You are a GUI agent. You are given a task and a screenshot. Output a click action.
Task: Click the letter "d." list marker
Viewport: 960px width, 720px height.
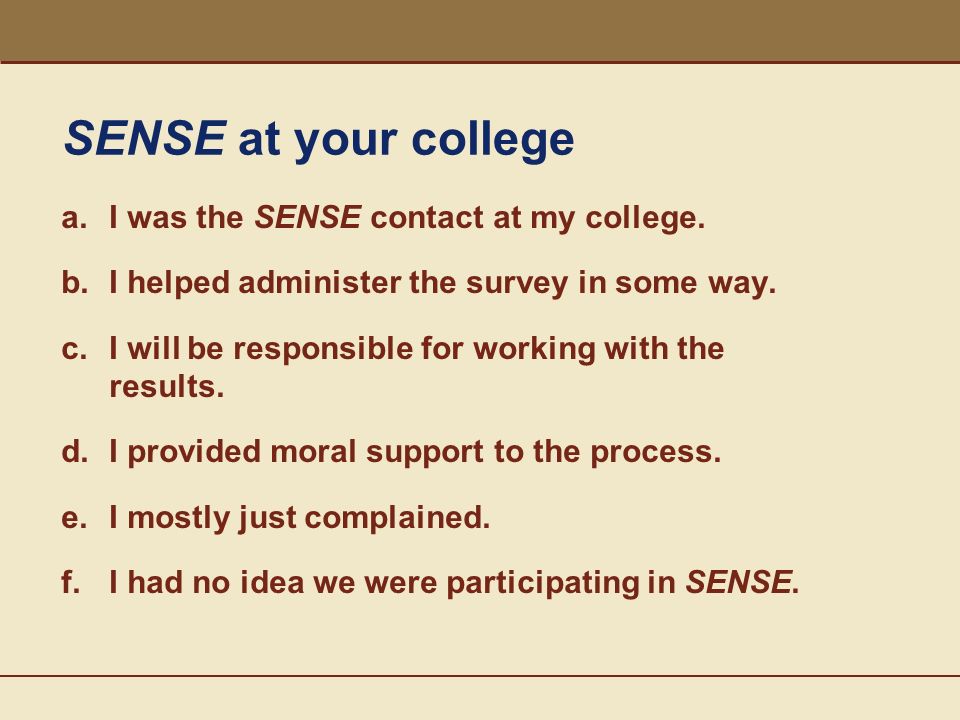tap(75, 452)
